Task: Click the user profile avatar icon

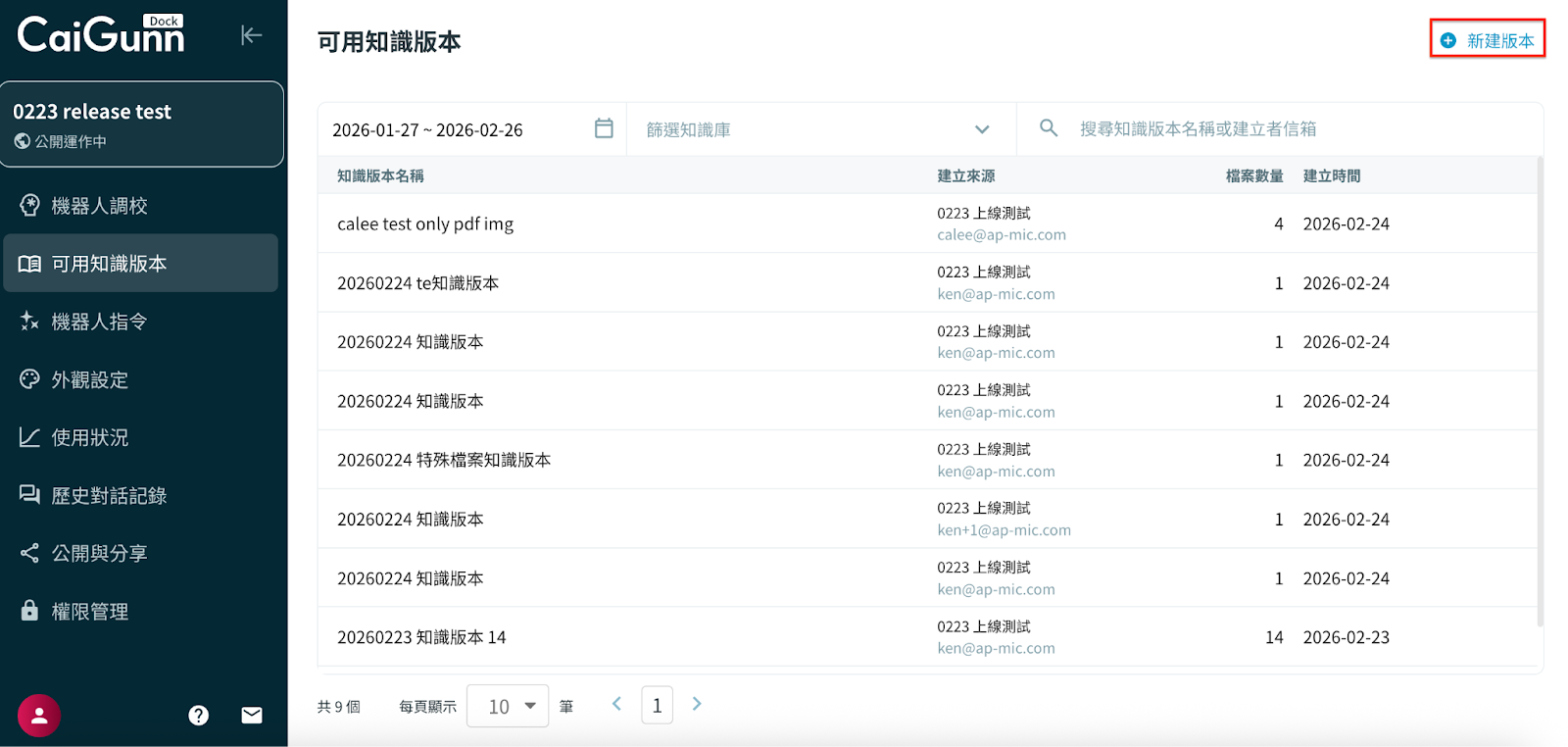Action: click(39, 716)
